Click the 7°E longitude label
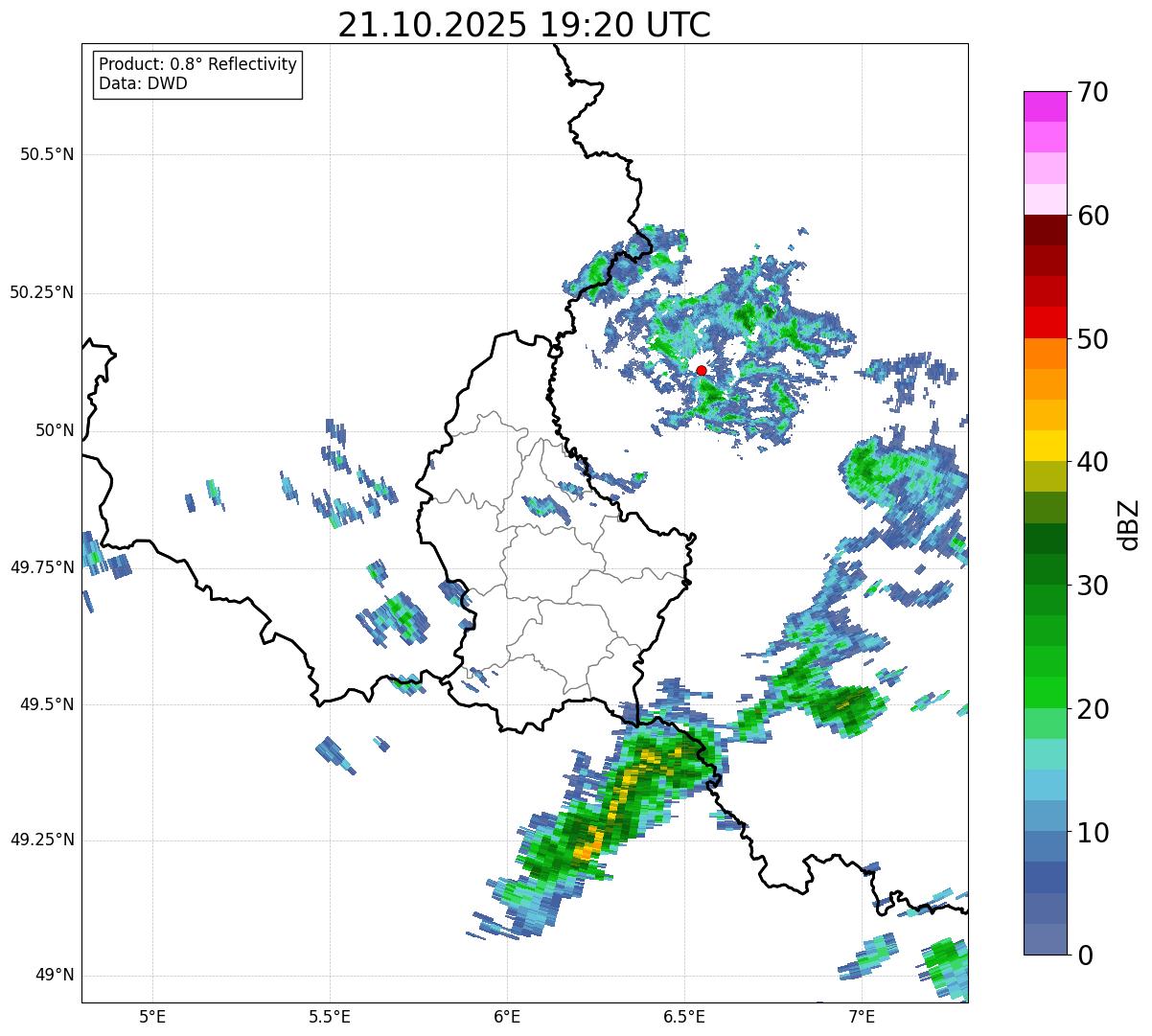Image resolution: width=1152 pixels, height=1036 pixels. (x=862, y=1016)
